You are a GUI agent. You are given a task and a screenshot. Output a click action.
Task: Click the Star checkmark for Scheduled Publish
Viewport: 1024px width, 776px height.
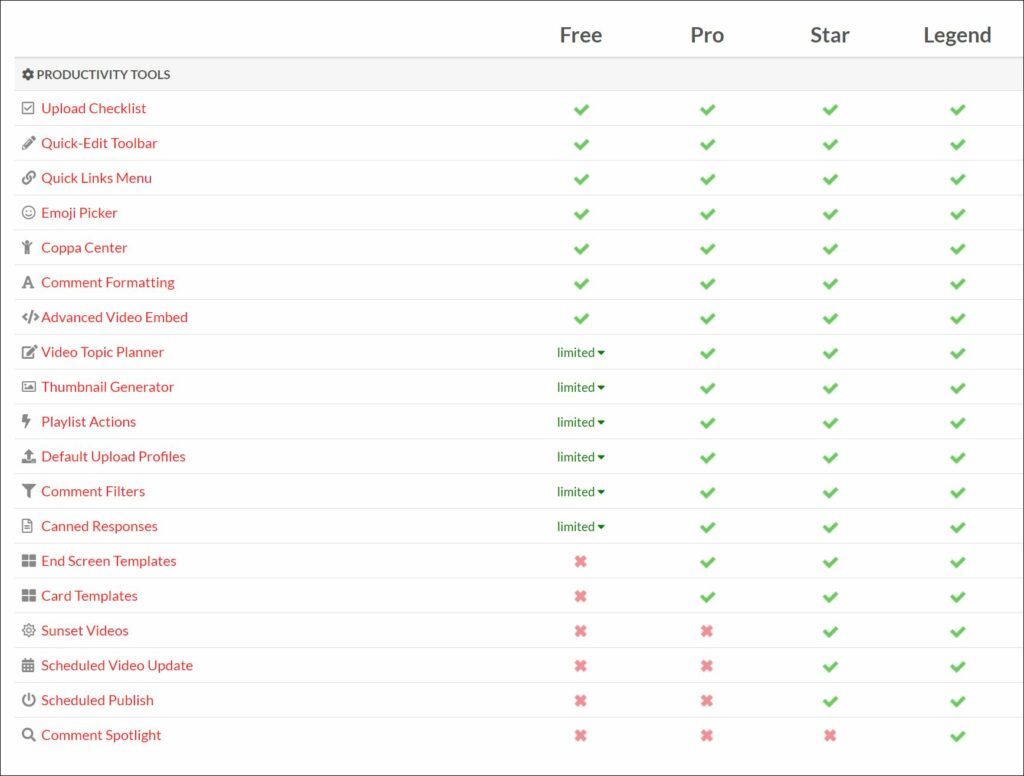click(x=830, y=701)
